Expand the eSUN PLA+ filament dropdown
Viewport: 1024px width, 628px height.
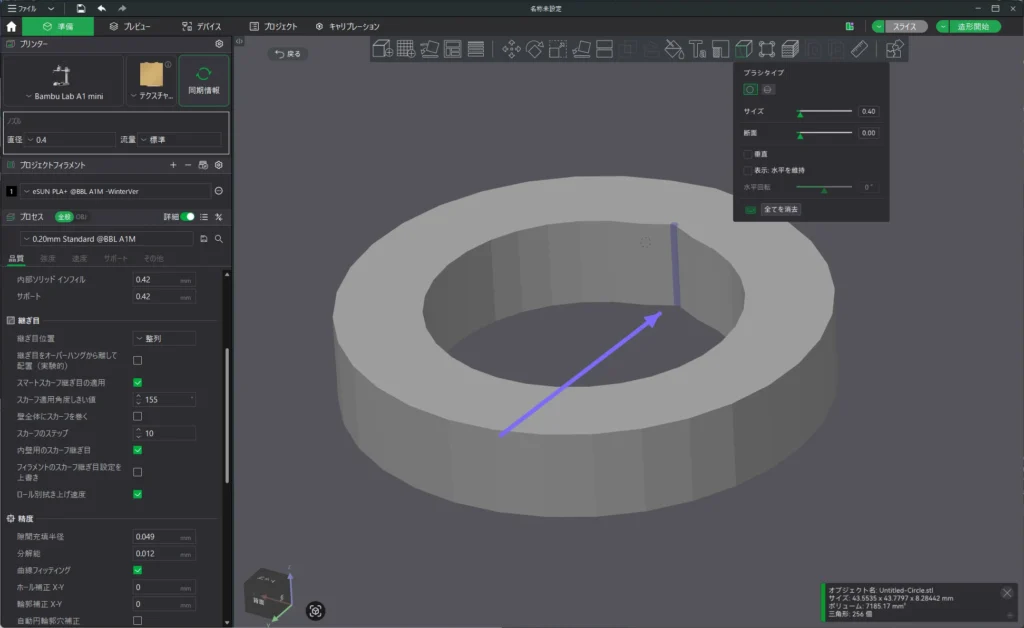click(115, 191)
